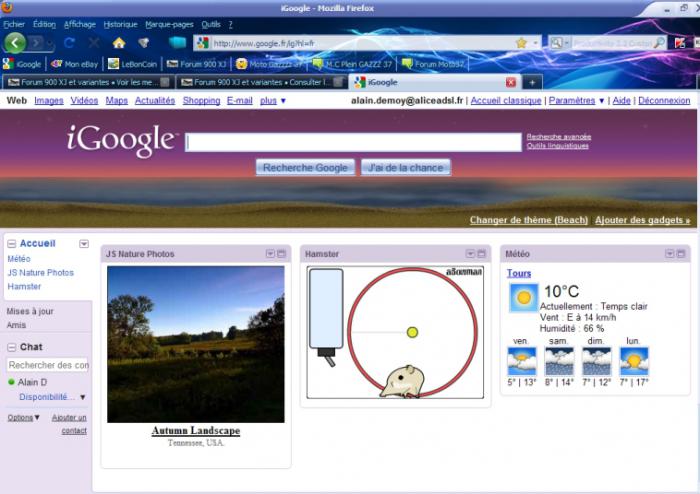Open the Marque-pages menu
Screen dimensions: 700x494
click(169, 25)
